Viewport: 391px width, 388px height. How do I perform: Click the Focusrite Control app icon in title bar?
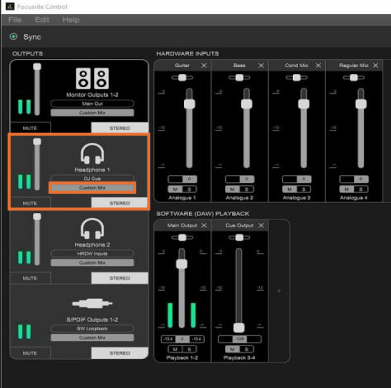coord(10,6)
